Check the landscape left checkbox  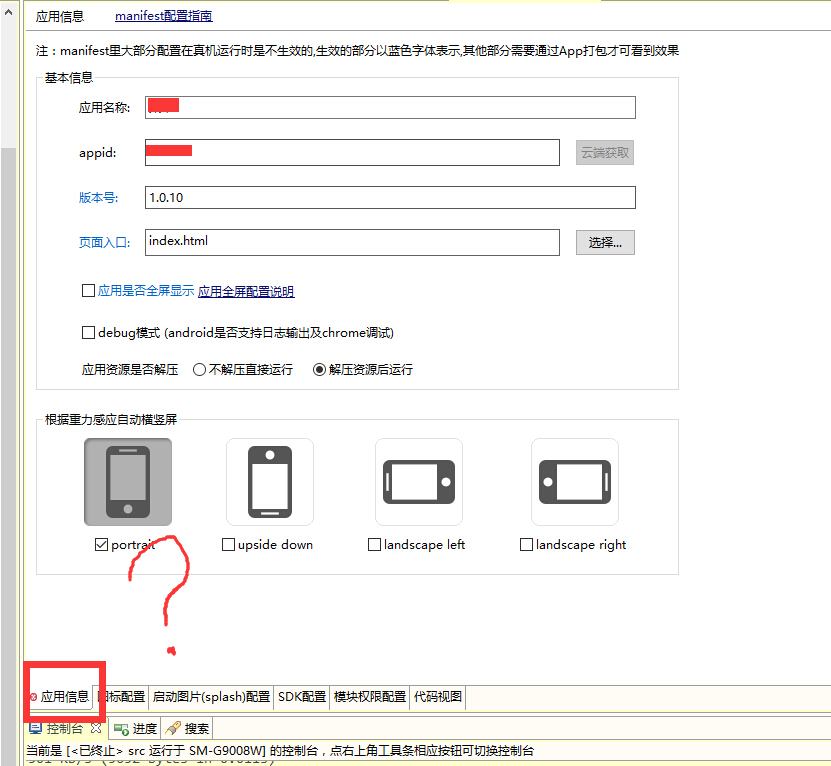pyautogui.click(x=374, y=544)
